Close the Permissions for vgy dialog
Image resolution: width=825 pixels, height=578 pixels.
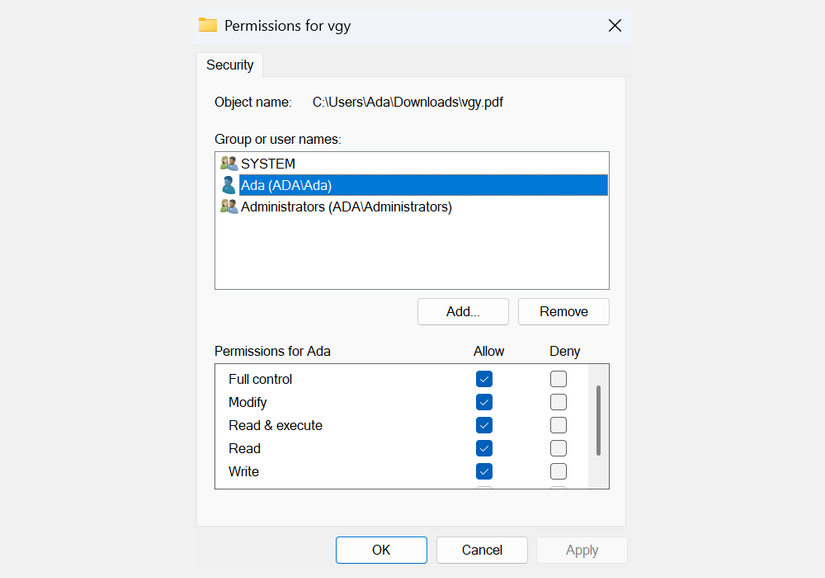615,25
